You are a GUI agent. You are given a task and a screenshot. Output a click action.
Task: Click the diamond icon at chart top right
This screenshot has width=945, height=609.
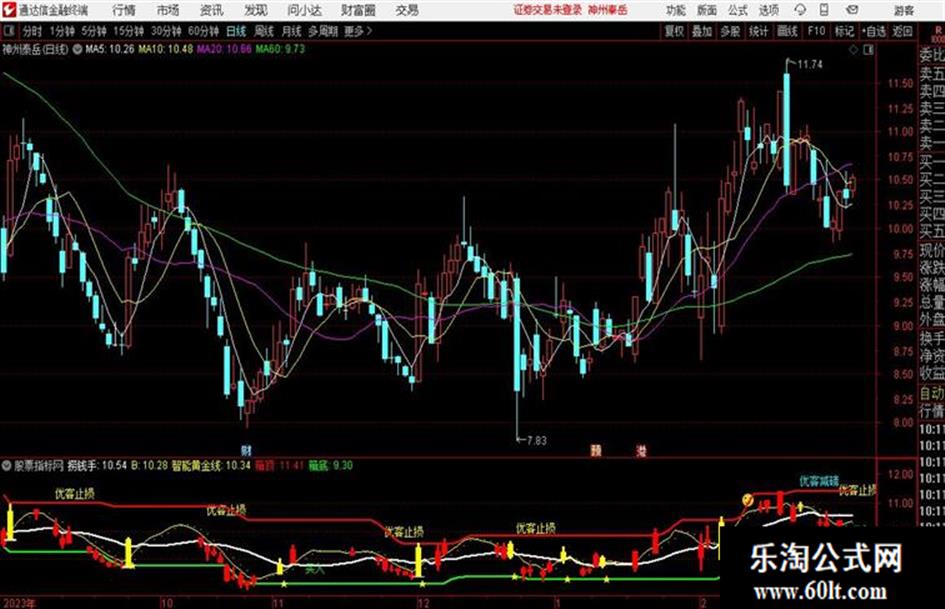tap(853, 50)
